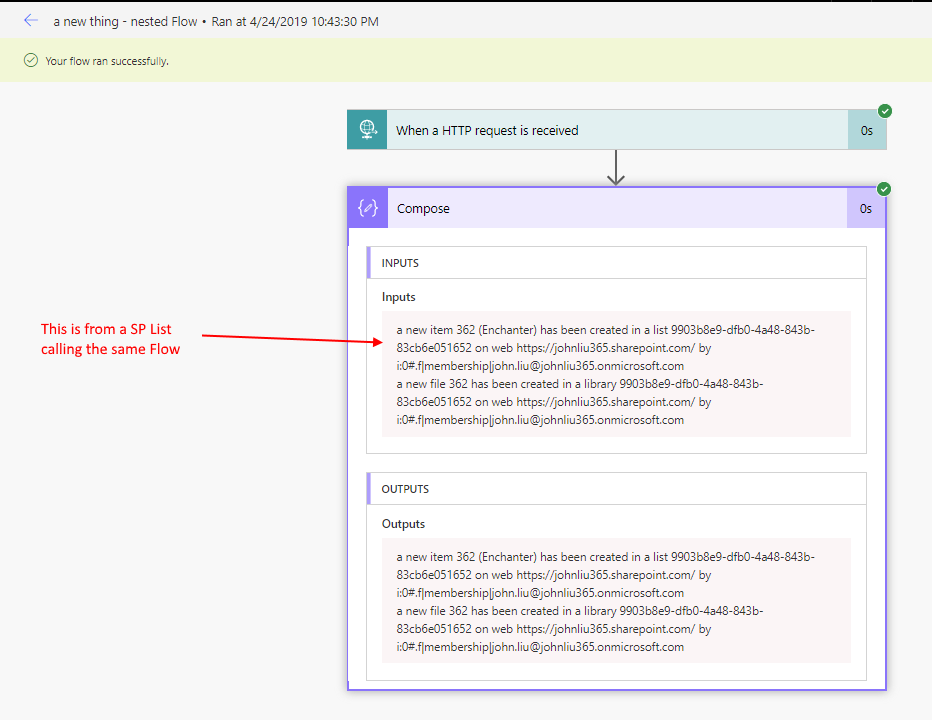The width and height of the screenshot is (932, 720).
Task: Collapse the INPUTS section header
Action: click(615, 263)
